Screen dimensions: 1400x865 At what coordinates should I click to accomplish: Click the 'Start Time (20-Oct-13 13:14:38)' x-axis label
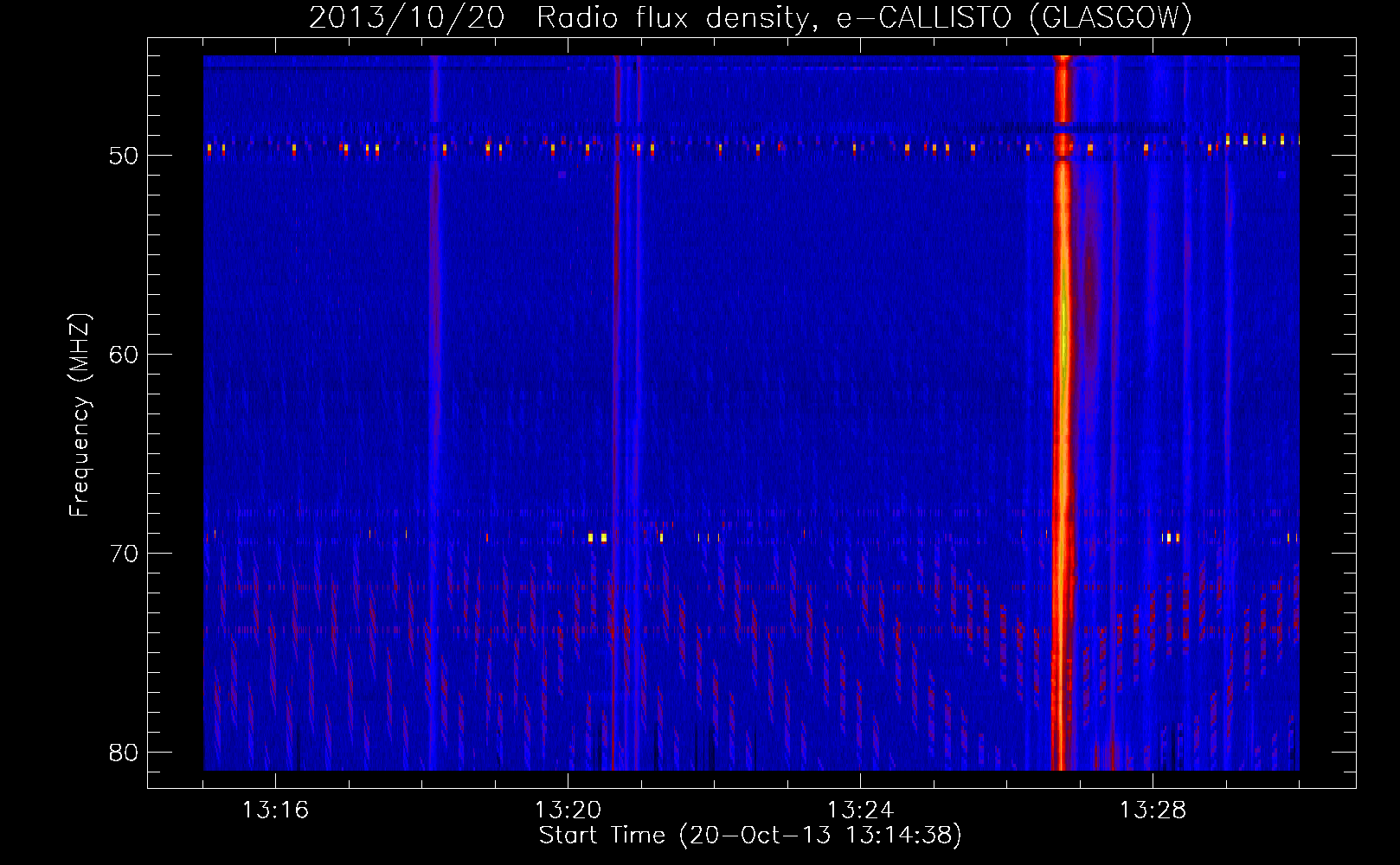tap(750, 836)
